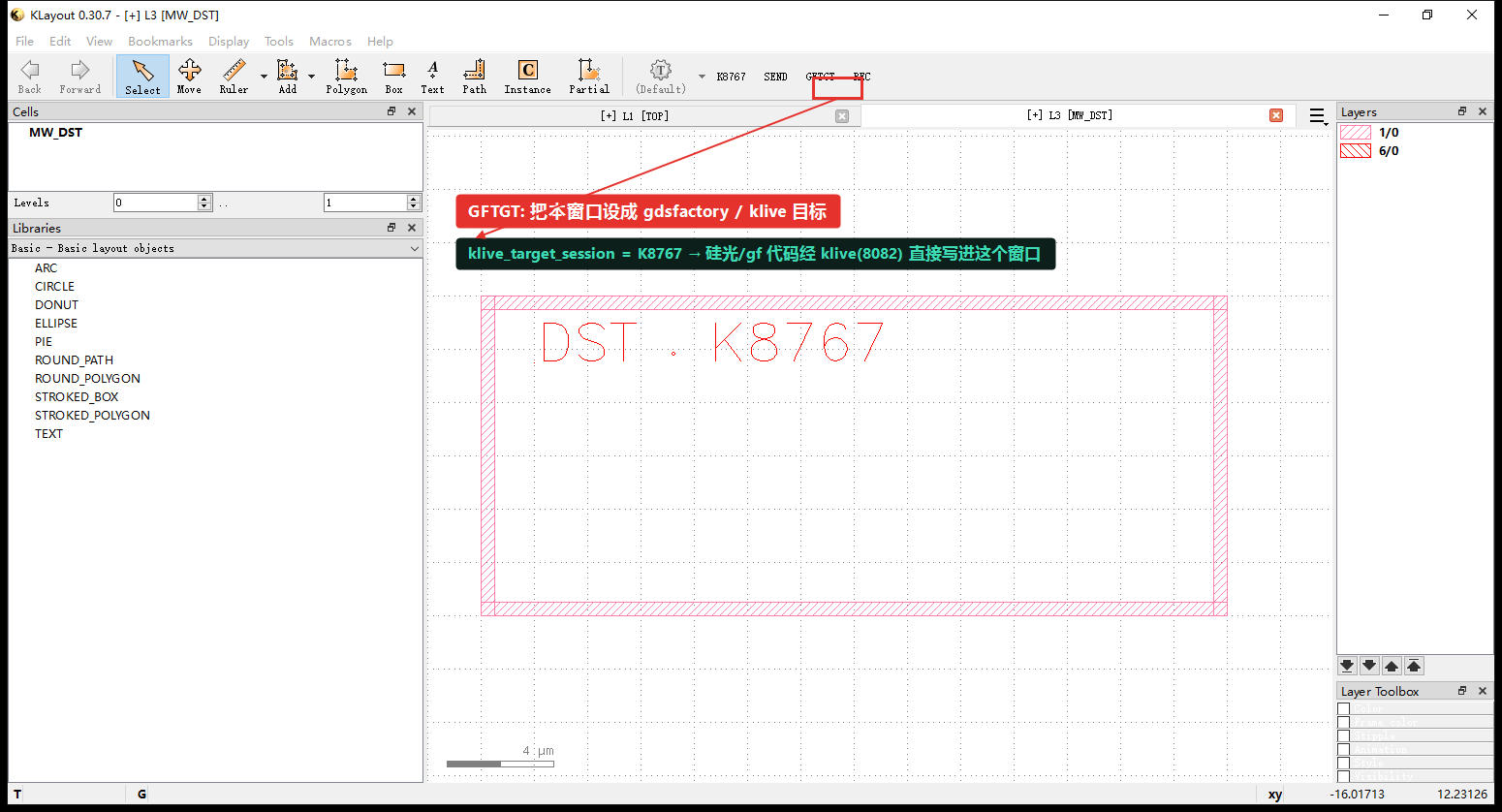Screen dimensions: 1502x812
Task: Activate the Move tool
Action: tap(189, 77)
